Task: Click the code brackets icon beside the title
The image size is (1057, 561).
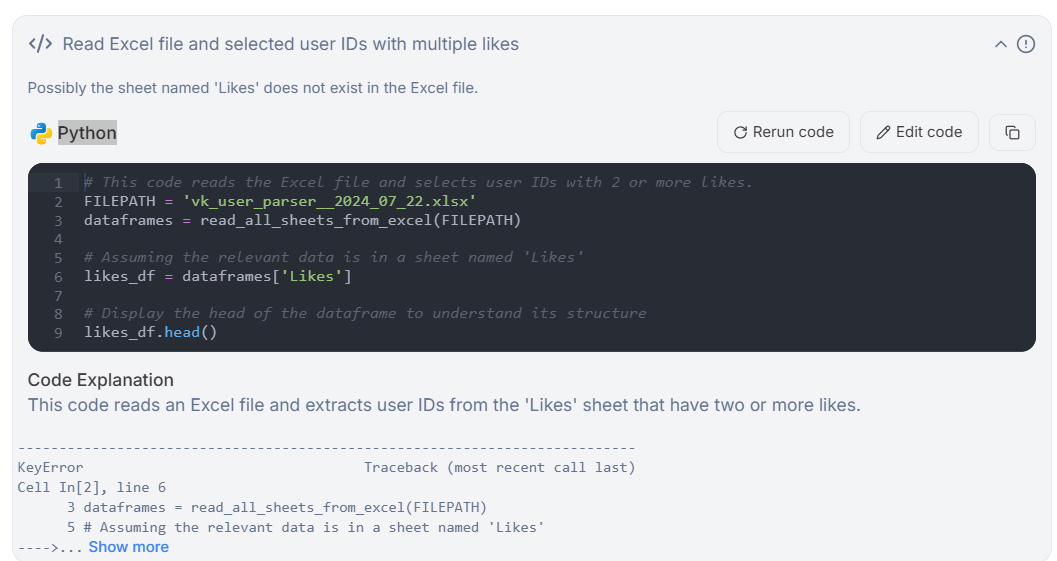Action: click(x=40, y=44)
